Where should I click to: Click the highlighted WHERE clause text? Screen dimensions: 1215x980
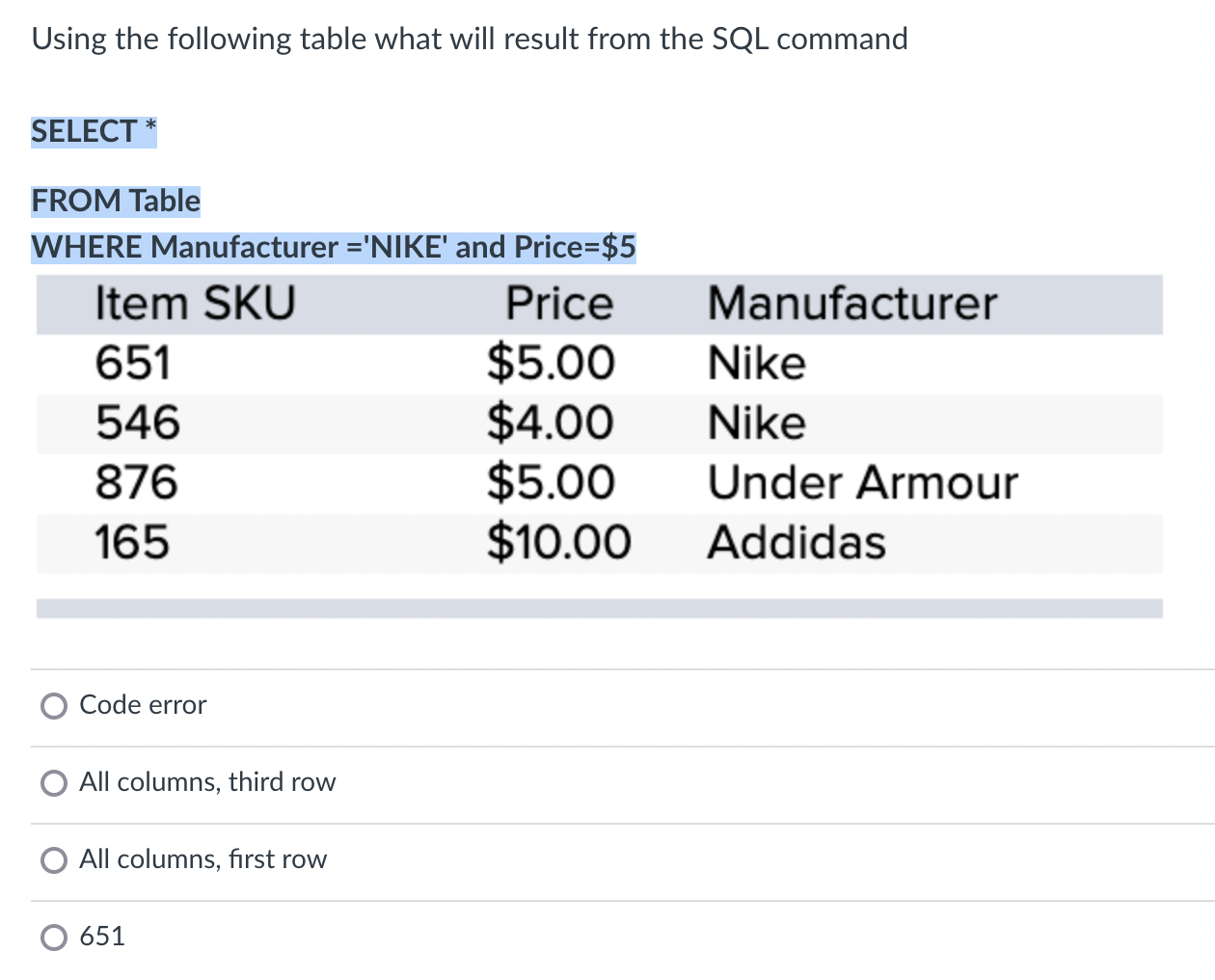(333, 247)
